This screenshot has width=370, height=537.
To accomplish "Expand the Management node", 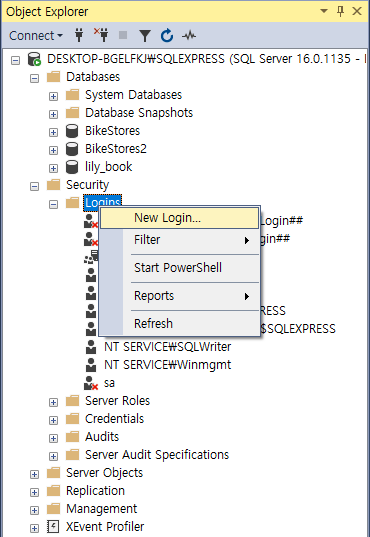I will pyautogui.click(x=34, y=510).
